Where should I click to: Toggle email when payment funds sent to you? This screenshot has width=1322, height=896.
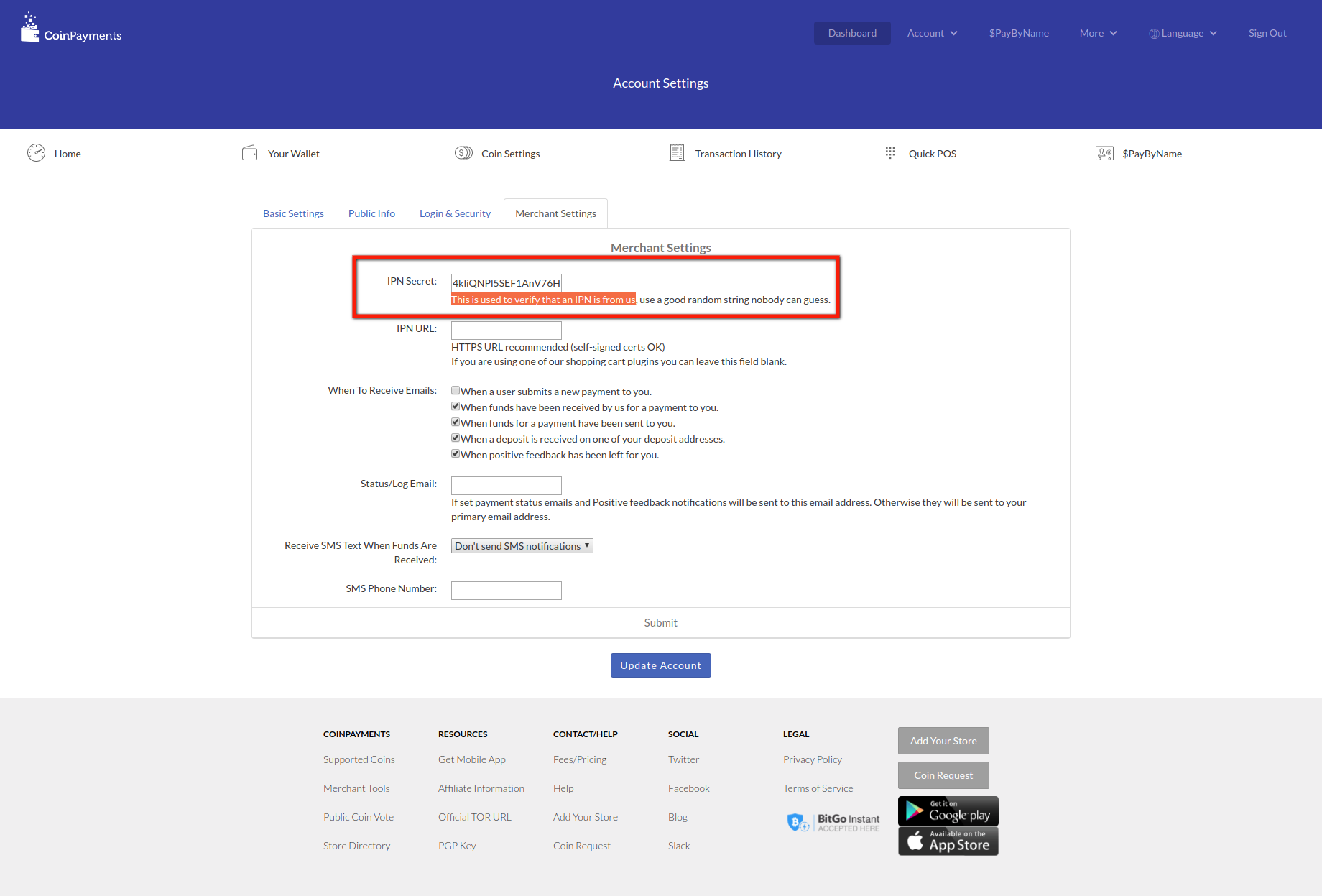[x=456, y=422]
